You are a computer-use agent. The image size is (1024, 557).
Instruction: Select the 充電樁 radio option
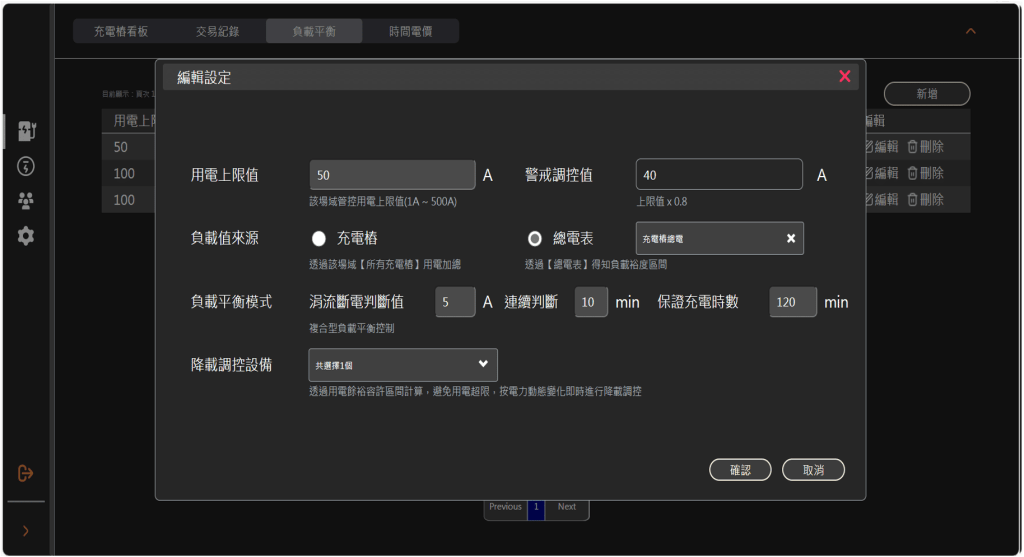coord(319,239)
